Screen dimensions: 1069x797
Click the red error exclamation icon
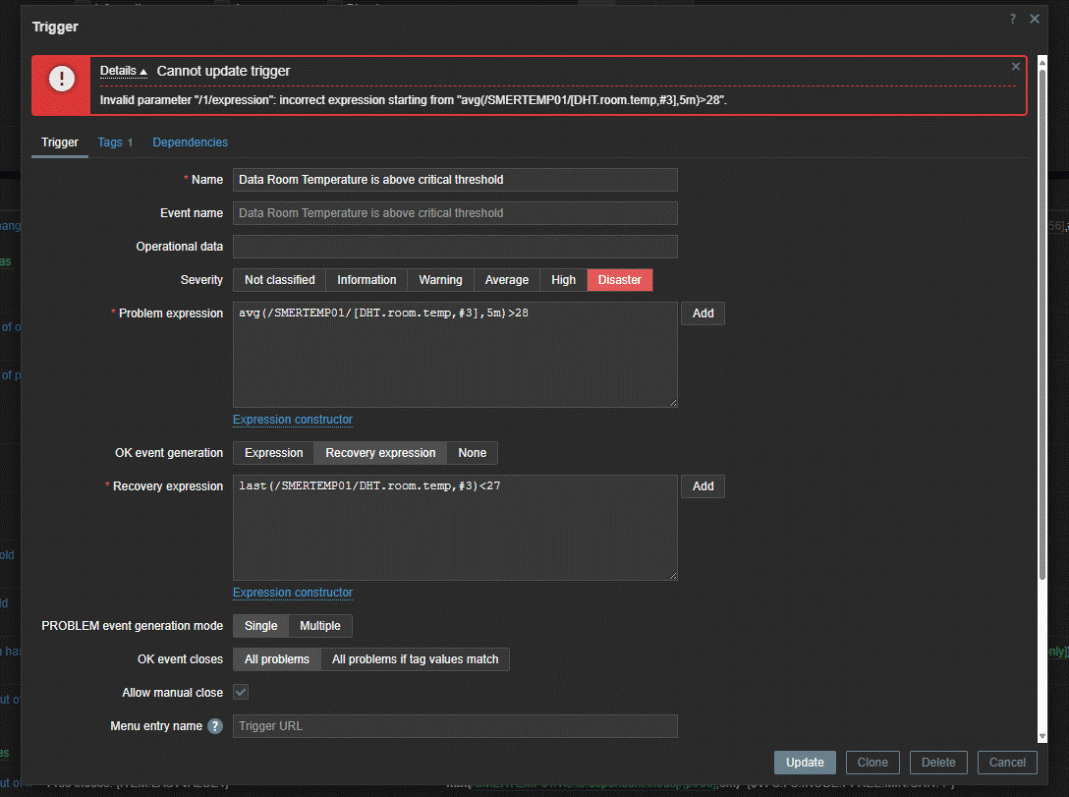[x=62, y=79]
